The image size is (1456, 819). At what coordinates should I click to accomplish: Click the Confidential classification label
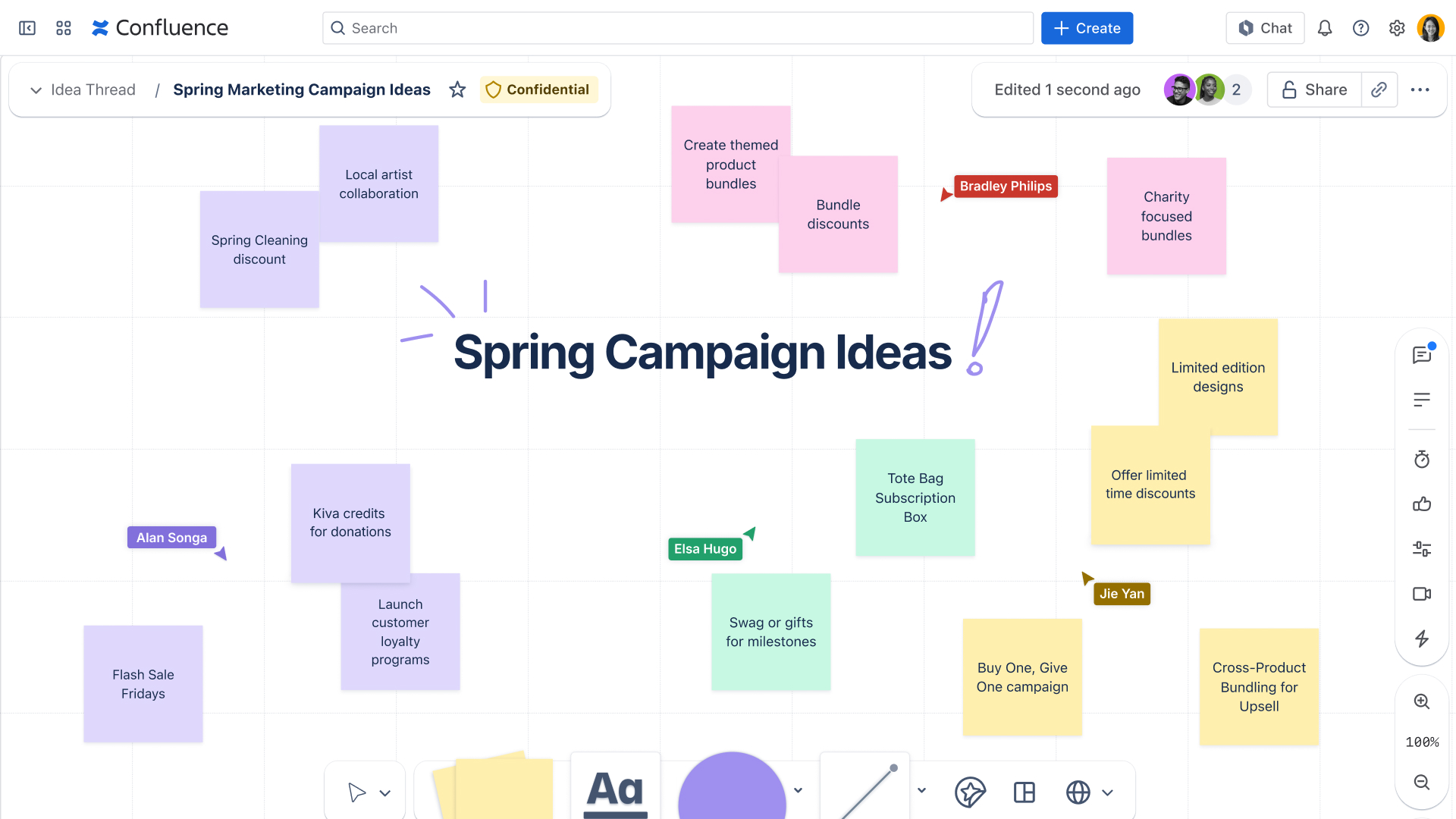[538, 89]
